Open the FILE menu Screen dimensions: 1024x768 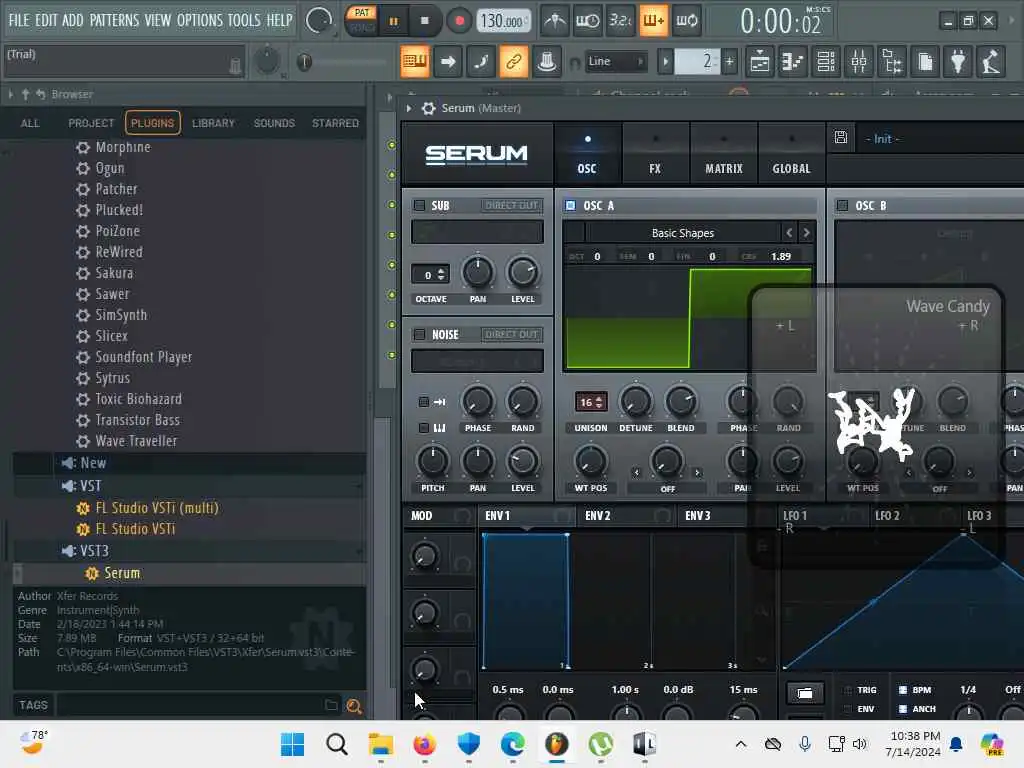[19, 20]
